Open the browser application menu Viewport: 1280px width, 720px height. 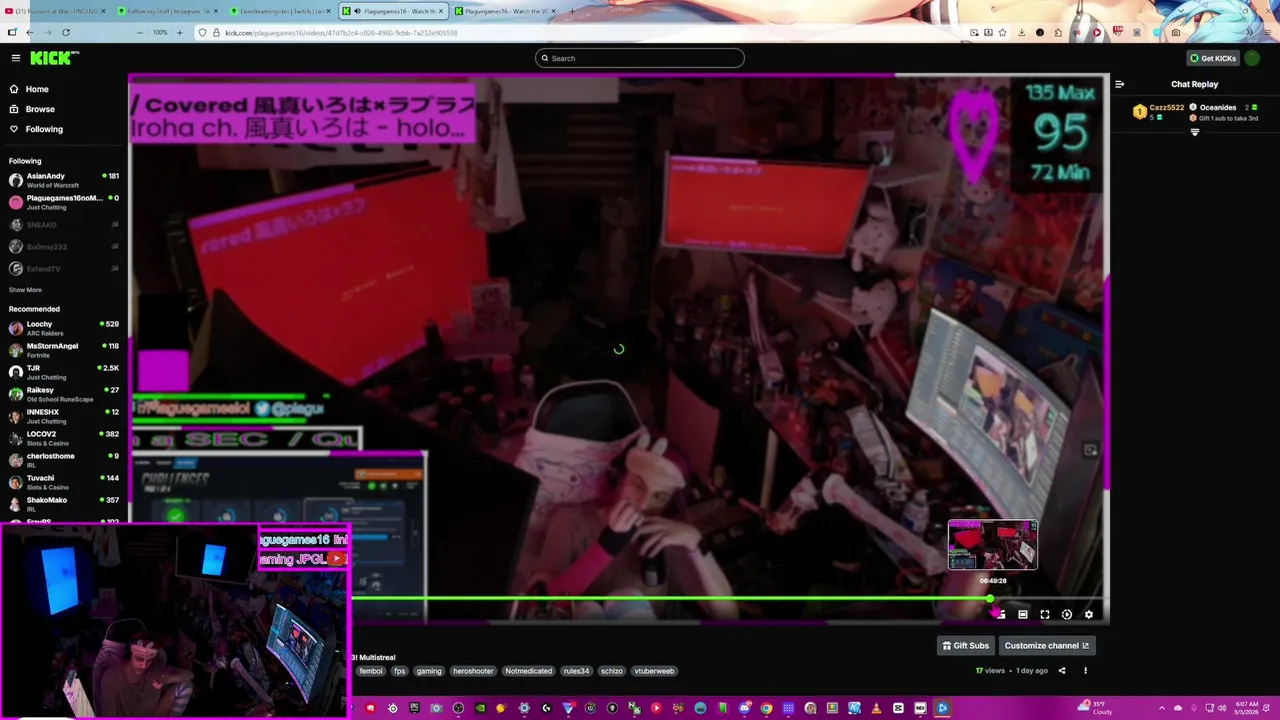[1267, 32]
